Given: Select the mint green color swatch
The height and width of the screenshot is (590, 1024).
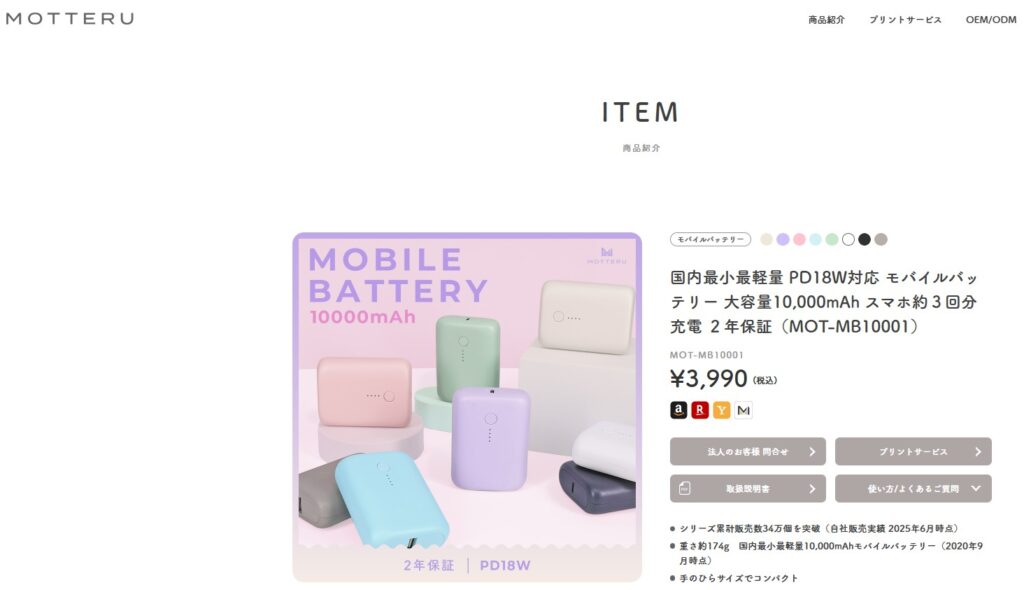Looking at the screenshot, I should pos(832,239).
